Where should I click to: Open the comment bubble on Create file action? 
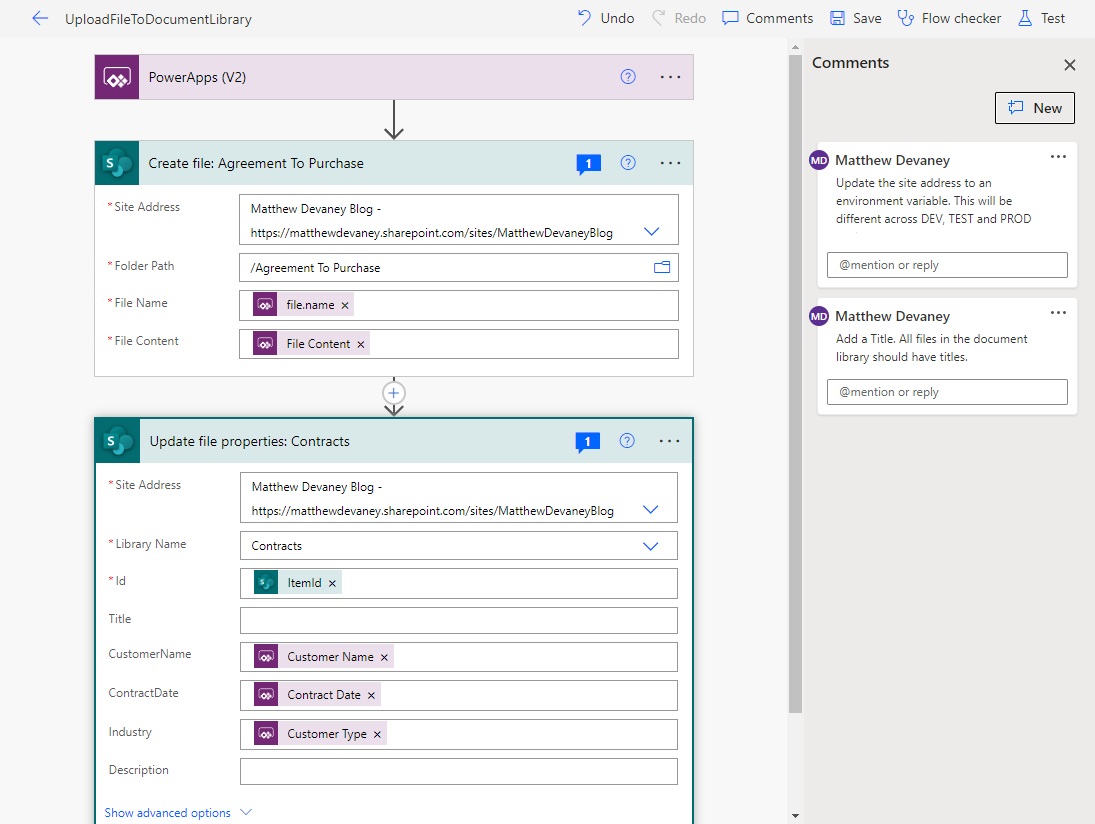(588, 164)
